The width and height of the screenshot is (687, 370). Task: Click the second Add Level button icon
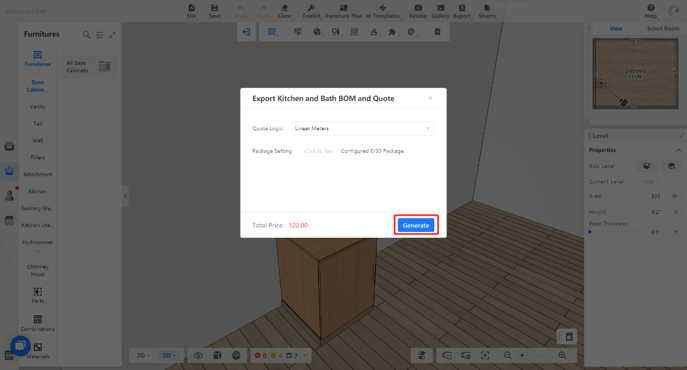(671, 166)
